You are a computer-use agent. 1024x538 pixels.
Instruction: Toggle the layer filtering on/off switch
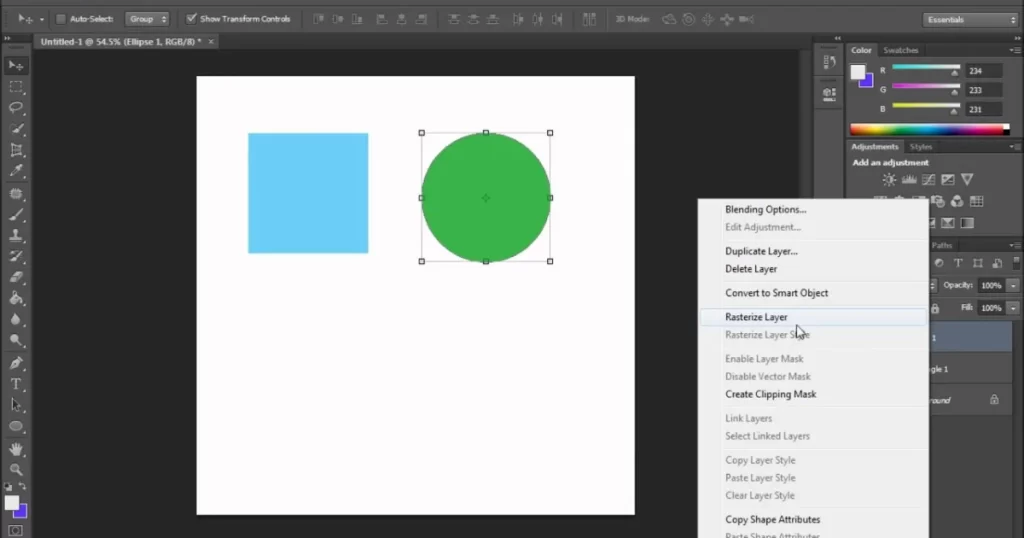click(1016, 262)
